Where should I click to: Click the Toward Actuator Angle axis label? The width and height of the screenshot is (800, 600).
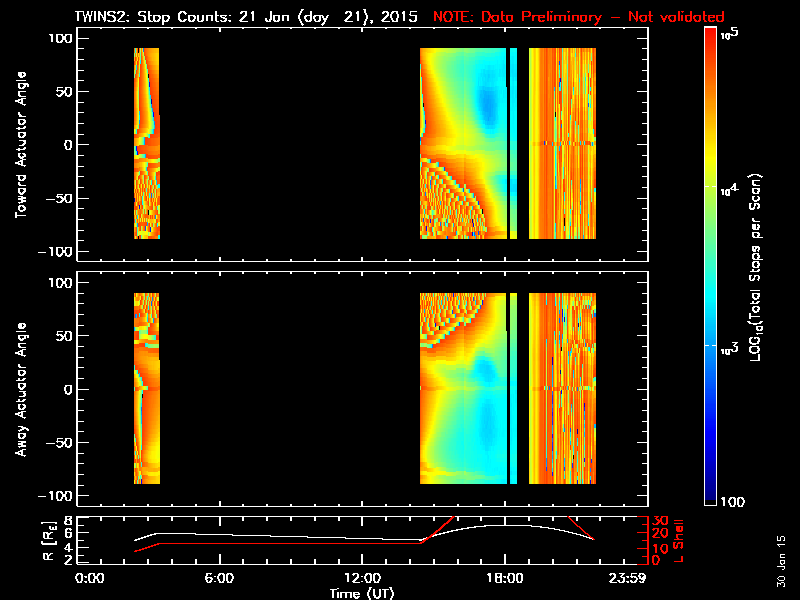(20, 145)
